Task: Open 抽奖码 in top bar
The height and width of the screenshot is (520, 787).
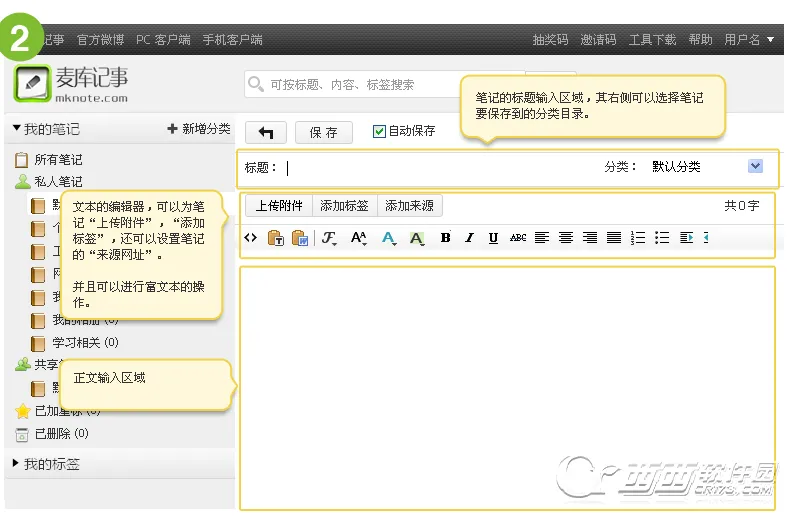Action: [550, 40]
